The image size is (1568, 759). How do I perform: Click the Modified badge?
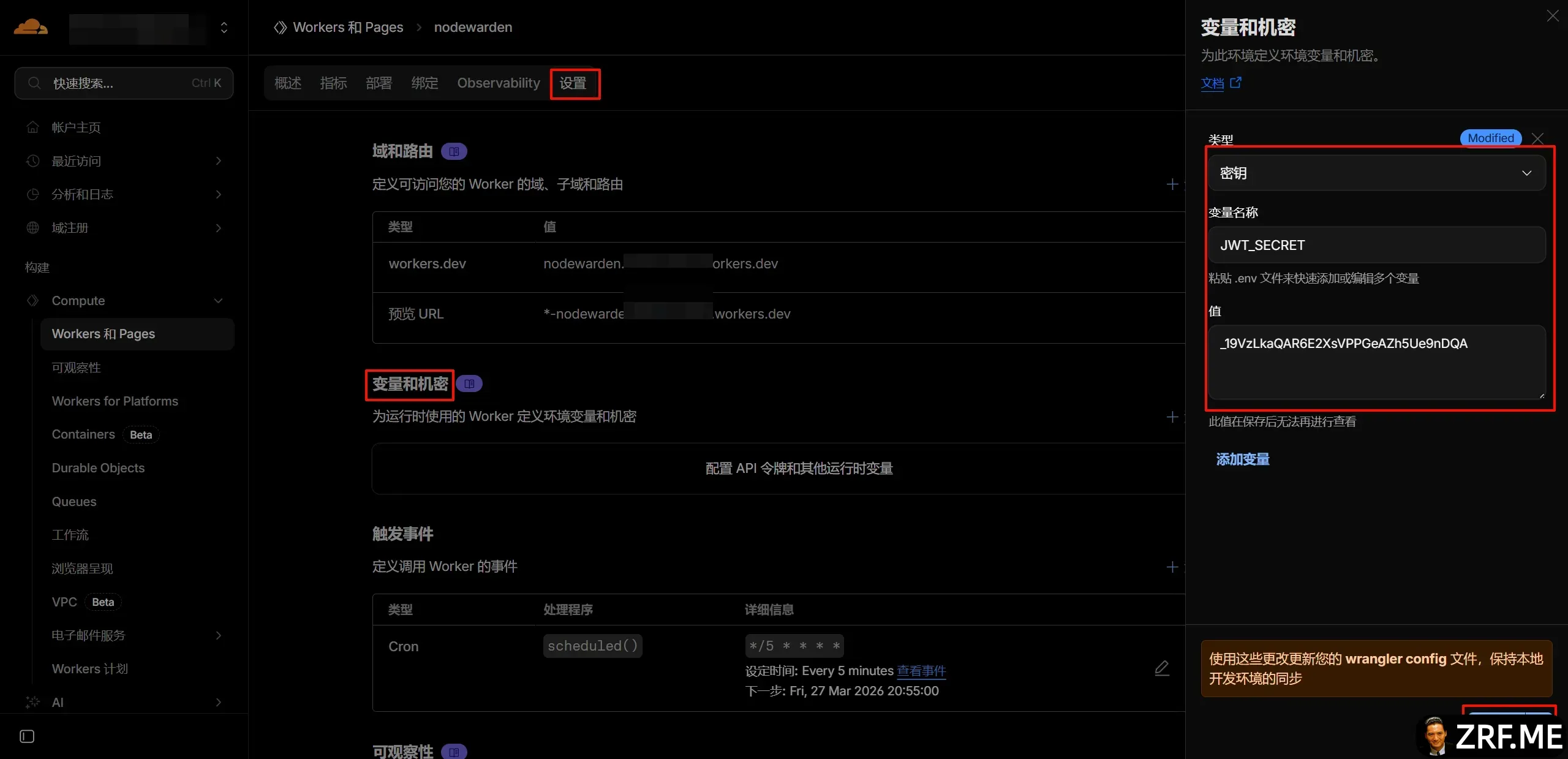click(x=1491, y=138)
